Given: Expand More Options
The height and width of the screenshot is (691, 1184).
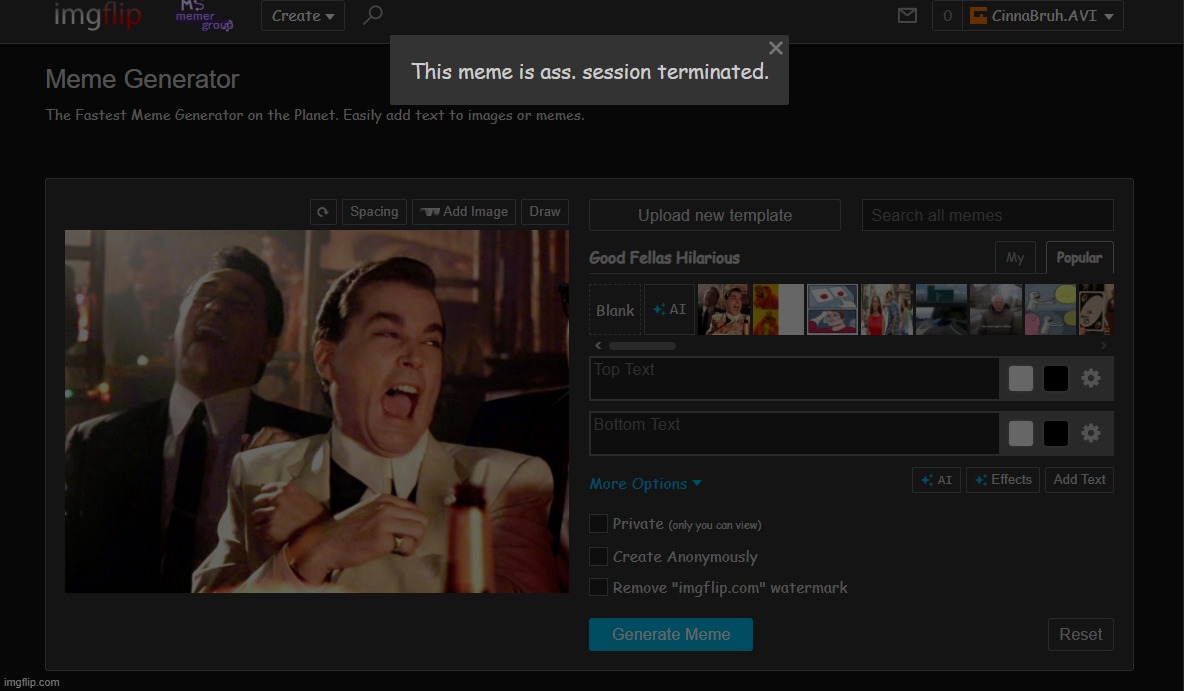Looking at the screenshot, I should point(646,483).
